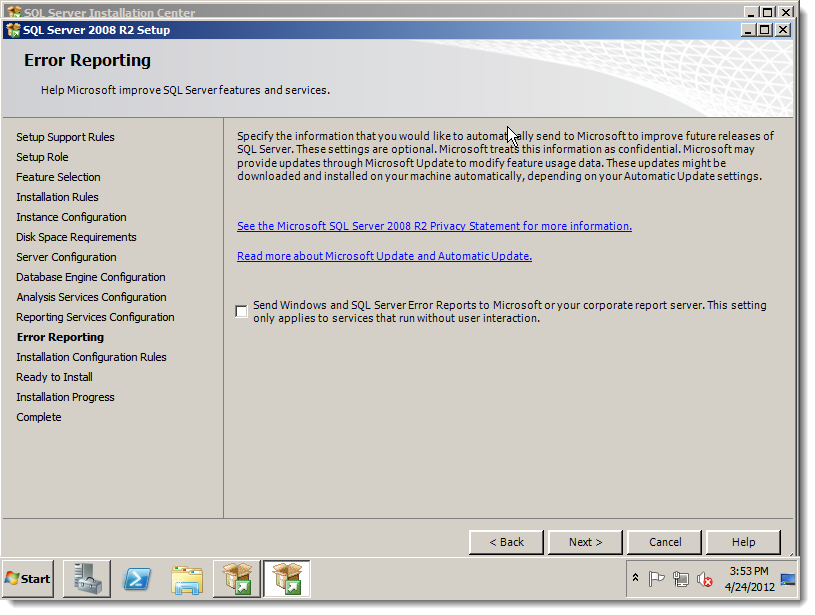The width and height of the screenshot is (815, 615).
Task: Select the Analysis Services Configuration step
Action: point(91,297)
